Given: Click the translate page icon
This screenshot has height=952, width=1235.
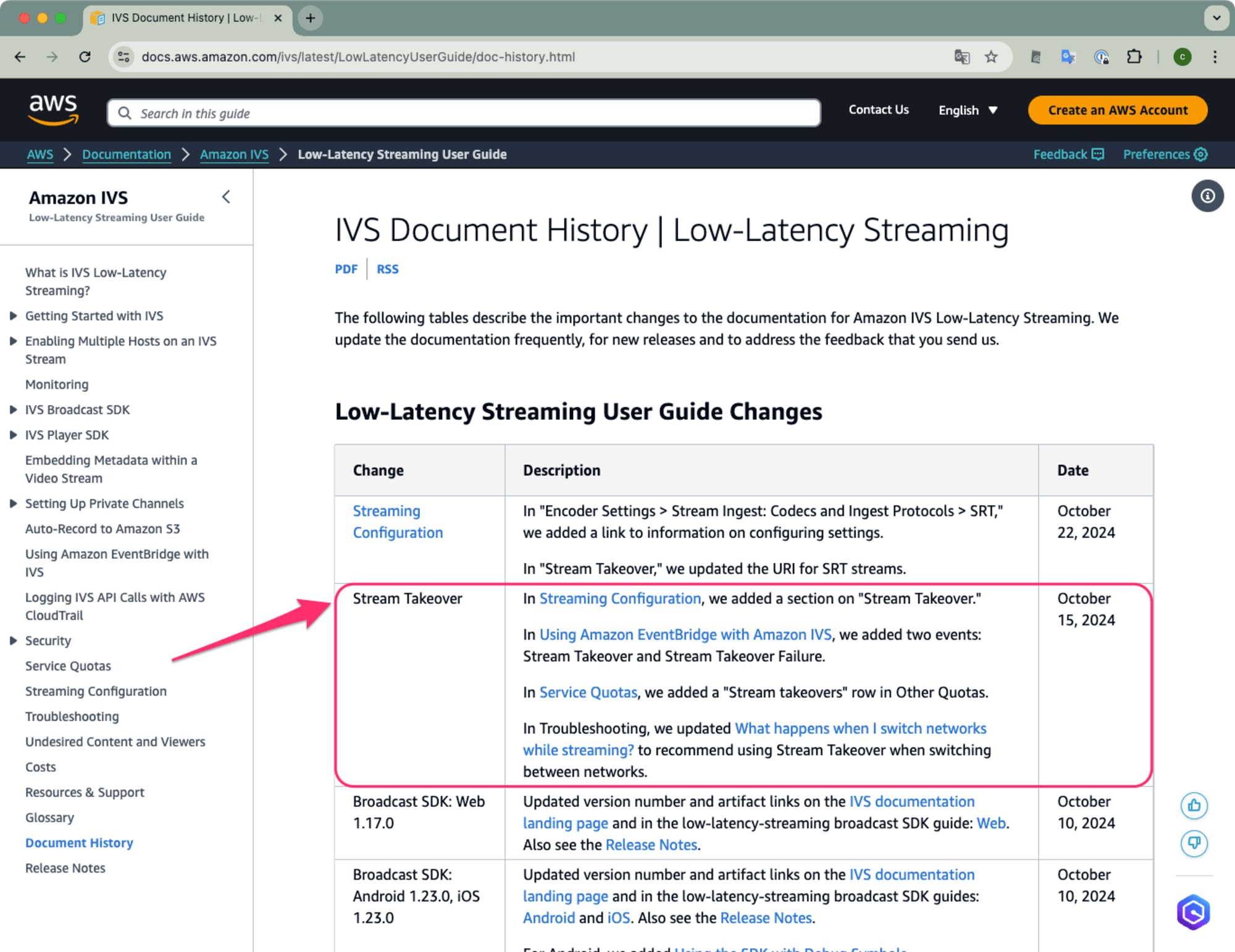Looking at the screenshot, I should tap(961, 57).
